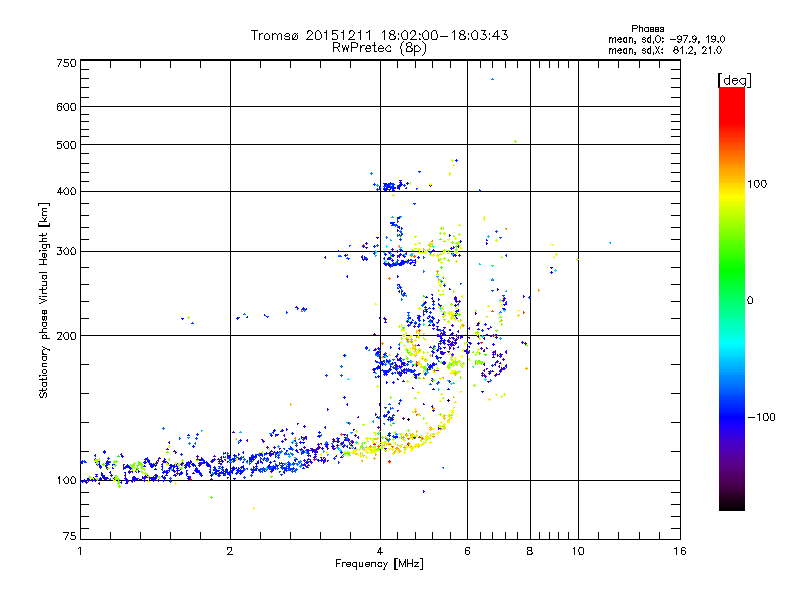Click the 'RwPretec (8p)' subtitle

[x=379, y=48]
